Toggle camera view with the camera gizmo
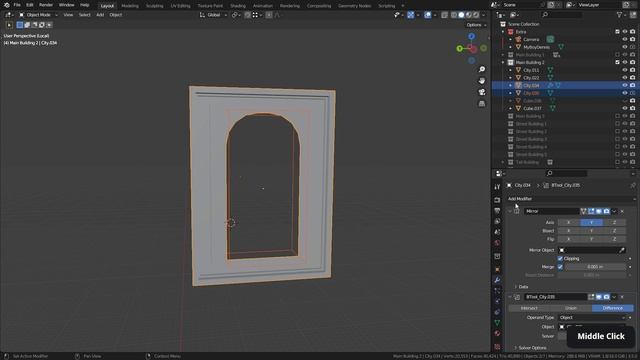 pos(482,92)
